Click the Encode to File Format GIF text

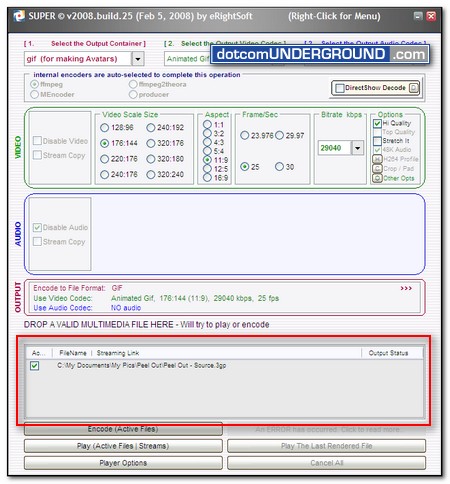[x=78, y=288]
